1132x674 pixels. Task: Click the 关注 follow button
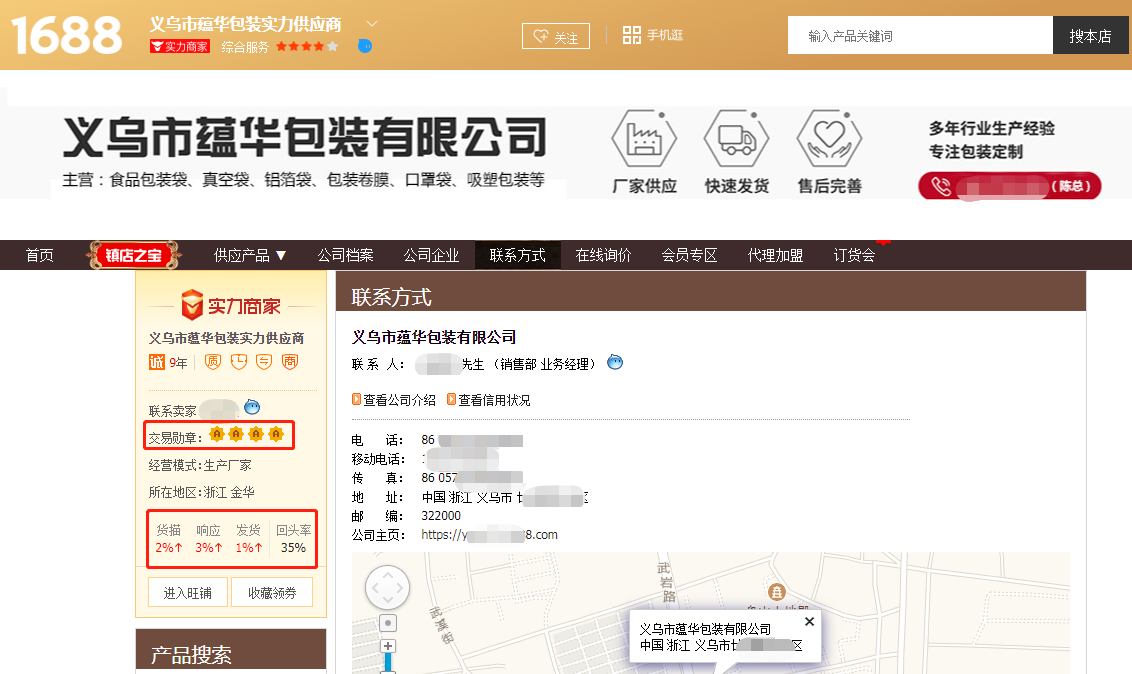pyautogui.click(x=556, y=36)
